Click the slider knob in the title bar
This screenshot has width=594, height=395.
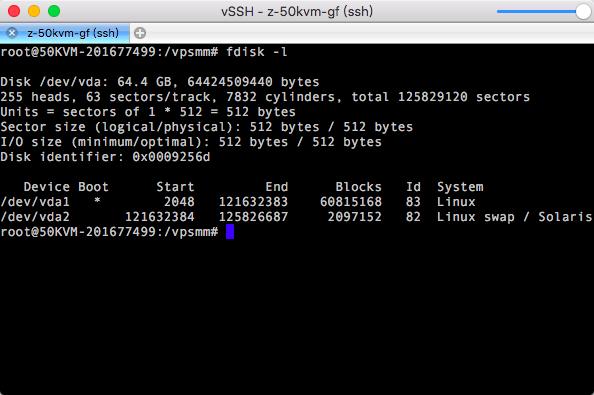(x=583, y=12)
